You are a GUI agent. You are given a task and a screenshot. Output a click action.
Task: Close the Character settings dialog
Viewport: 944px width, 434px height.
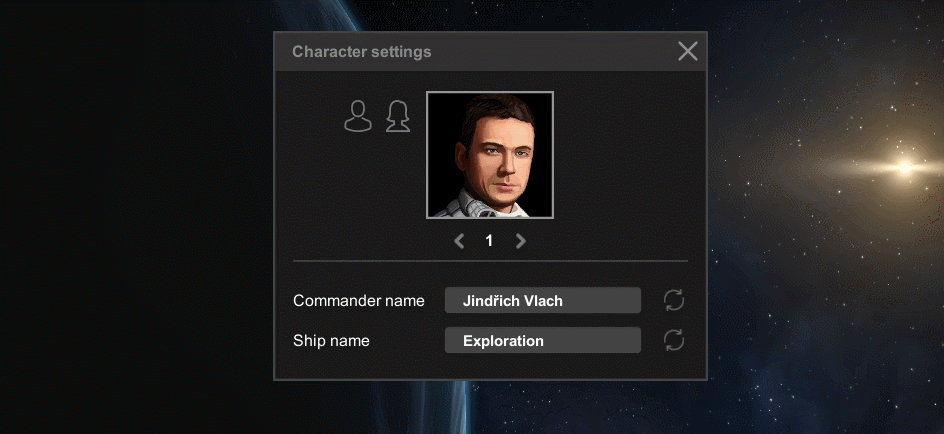click(688, 51)
